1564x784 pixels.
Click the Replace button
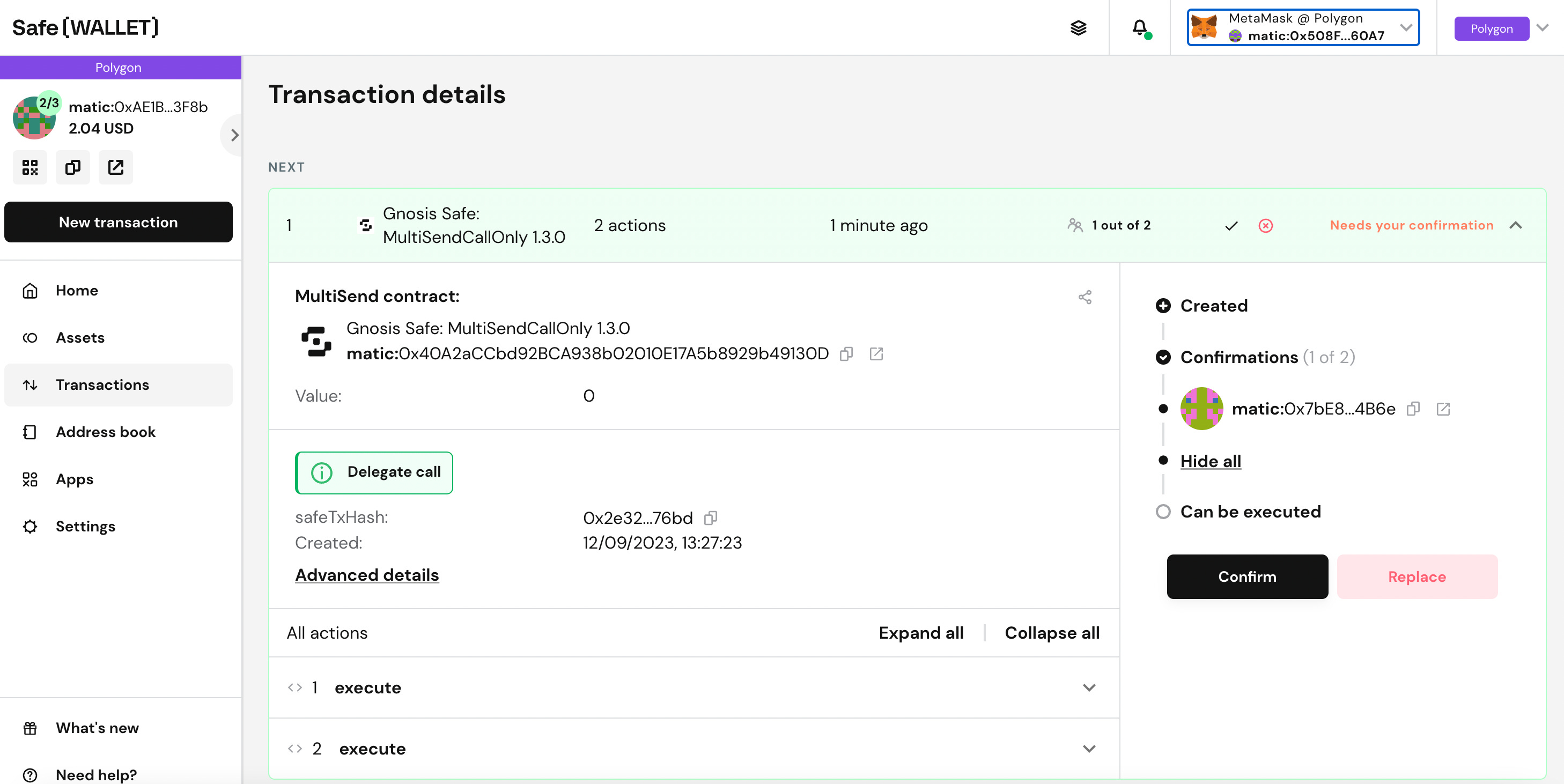pos(1417,576)
